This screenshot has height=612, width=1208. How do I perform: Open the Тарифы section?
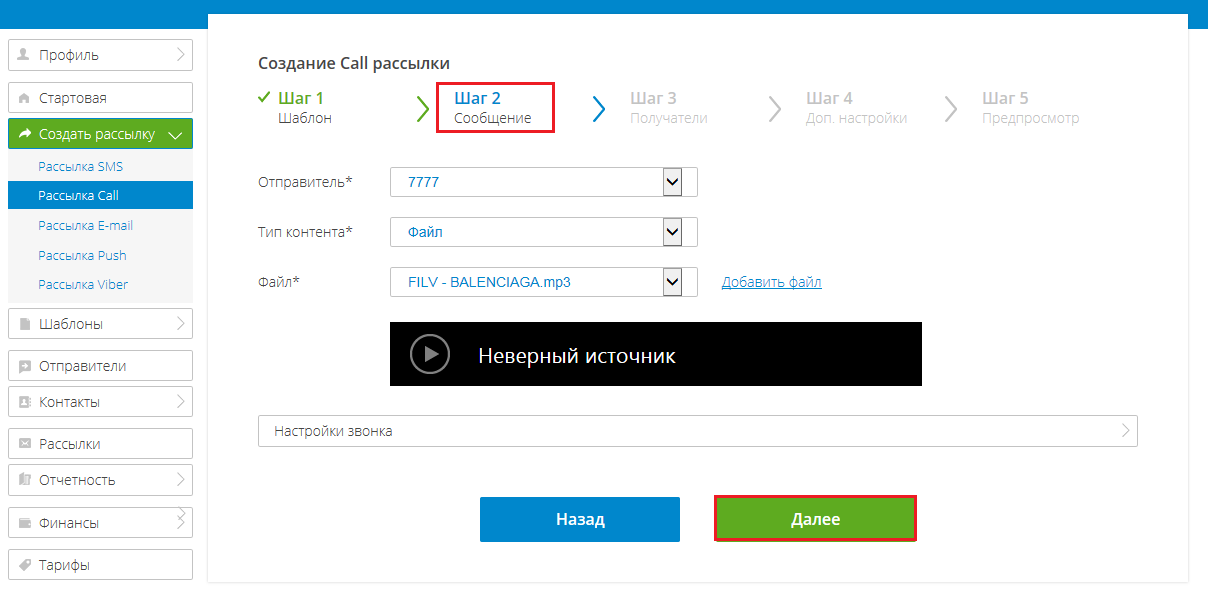click(100, 565)
